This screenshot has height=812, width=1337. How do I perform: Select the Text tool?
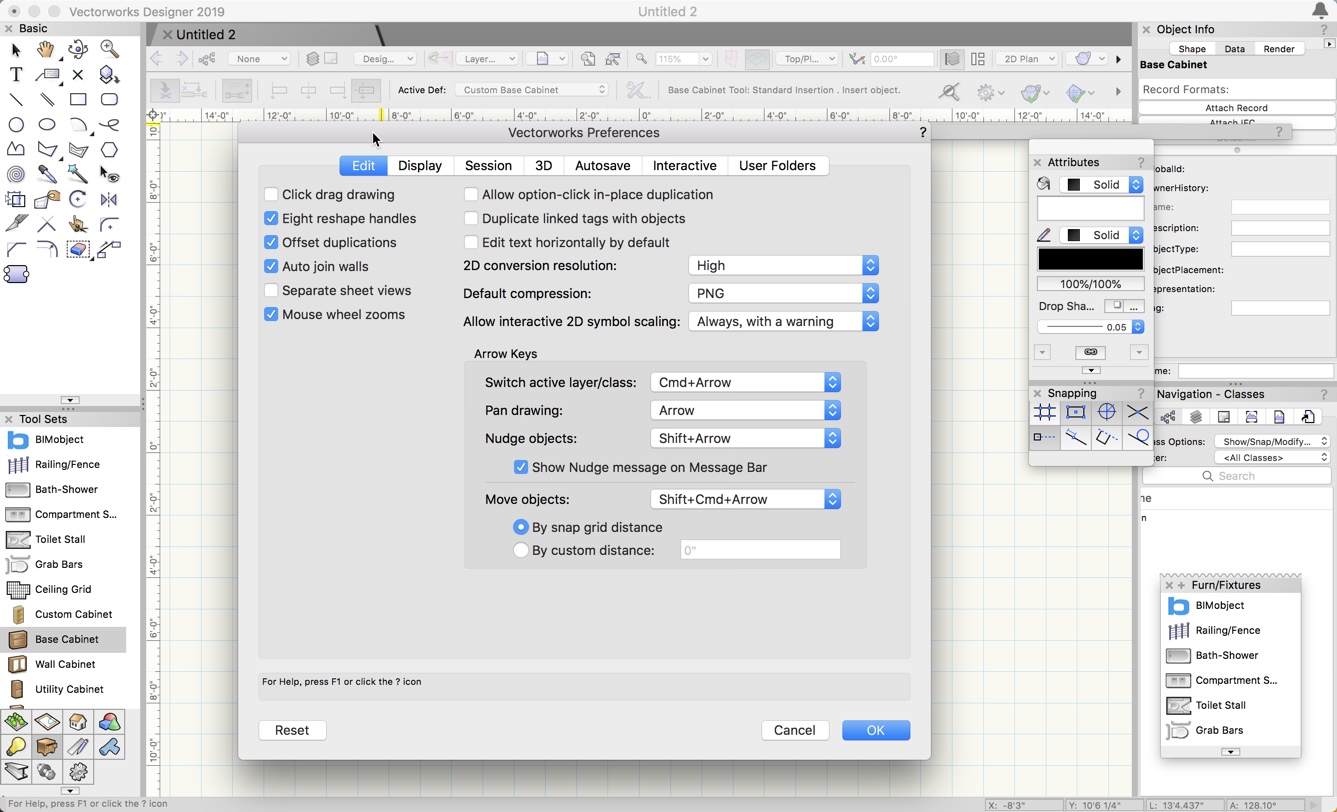coord(16,74)
